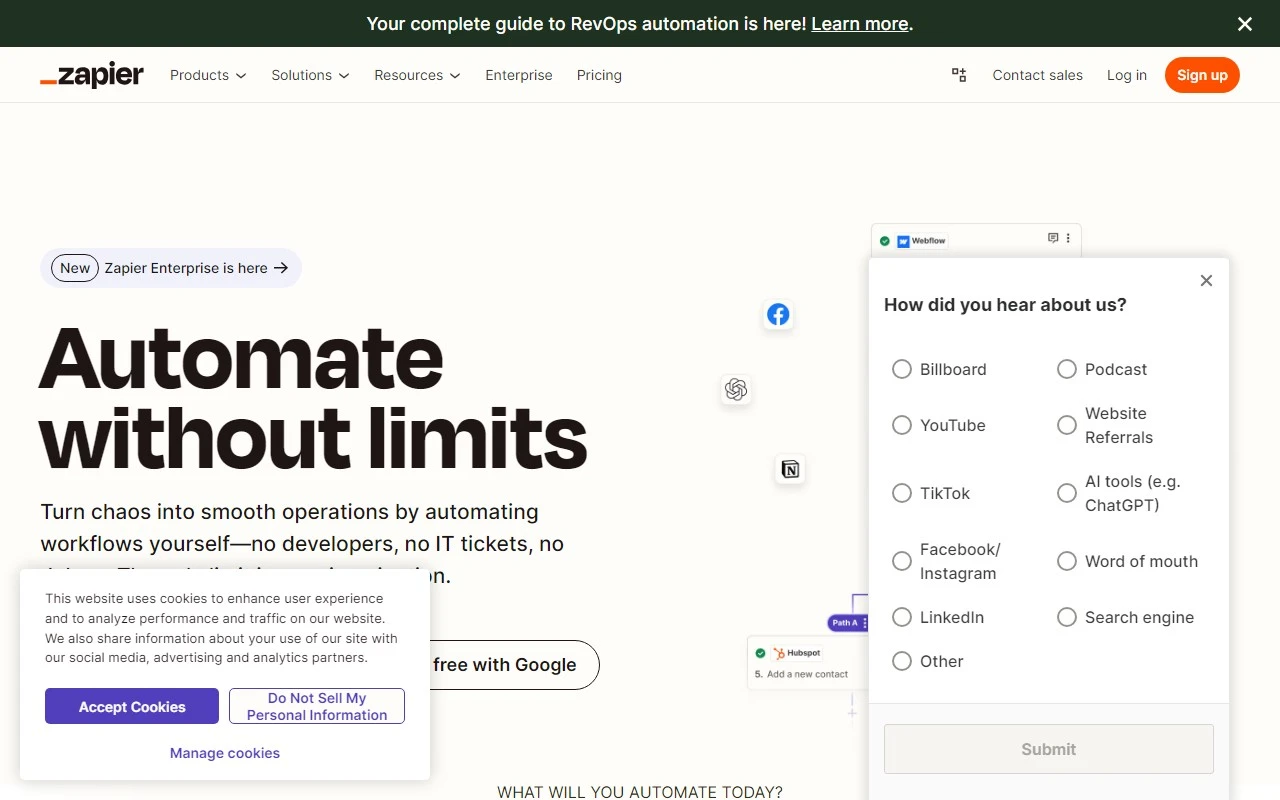
Task: Click Do Not Sell My Personal Information
Action: pyautogui.click(x=317, y=706)
